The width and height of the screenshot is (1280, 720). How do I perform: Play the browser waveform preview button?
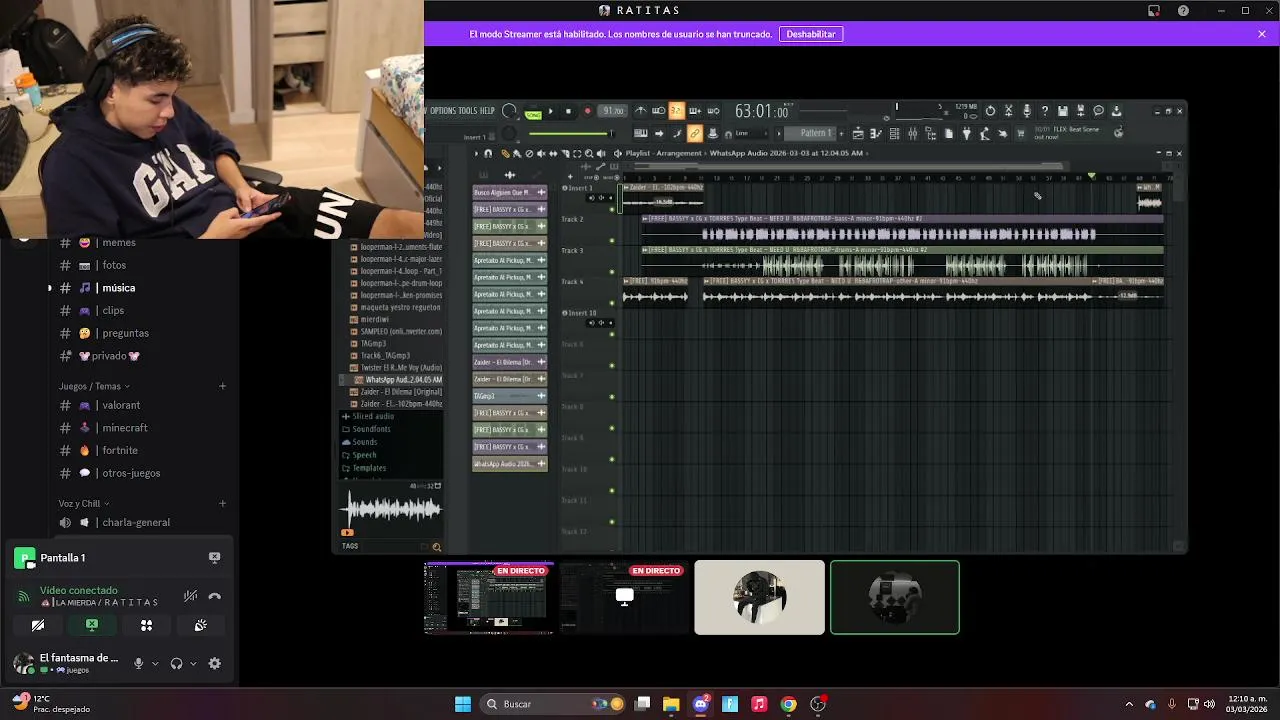347,533
